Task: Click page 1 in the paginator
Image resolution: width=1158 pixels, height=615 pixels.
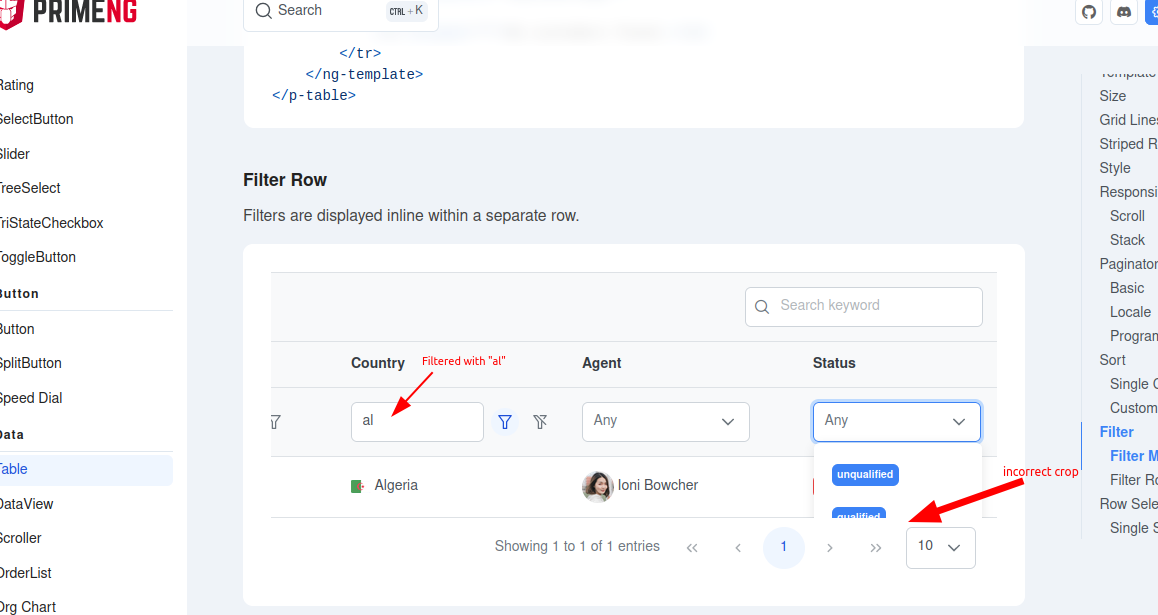Action: pos(784,547)
